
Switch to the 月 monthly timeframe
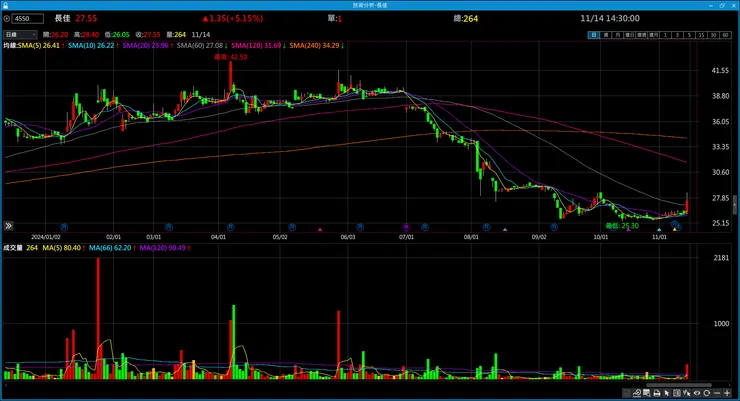[618, 35]
